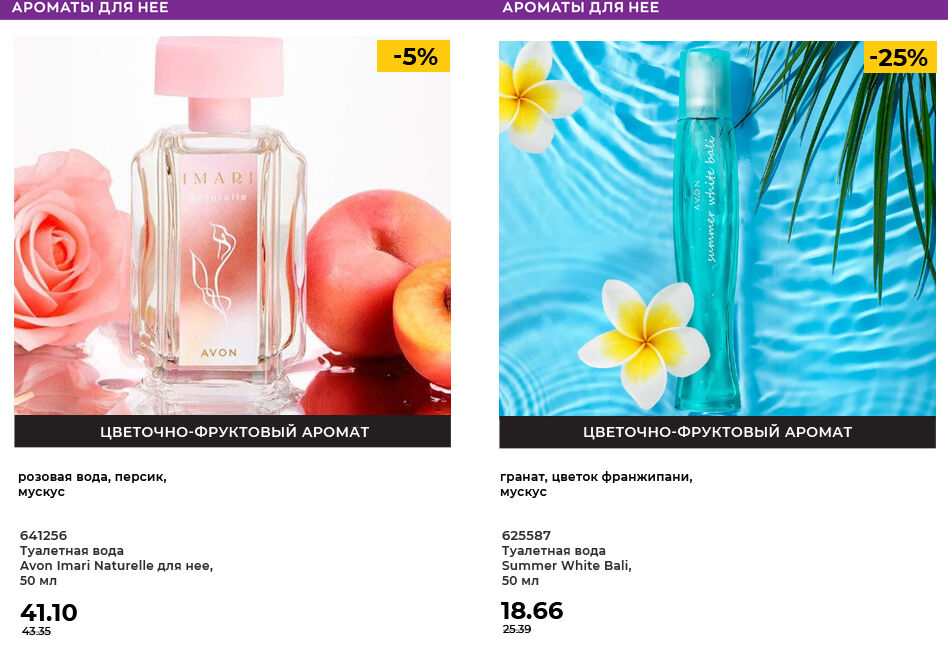
Task: Click the -5% discount badge
Action: (x=414, y=56)
